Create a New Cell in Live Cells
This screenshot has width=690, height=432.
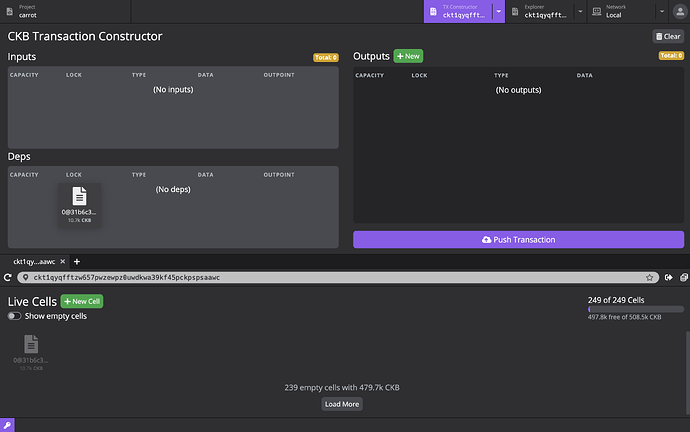pyautogui.click(x=82, y=301)
